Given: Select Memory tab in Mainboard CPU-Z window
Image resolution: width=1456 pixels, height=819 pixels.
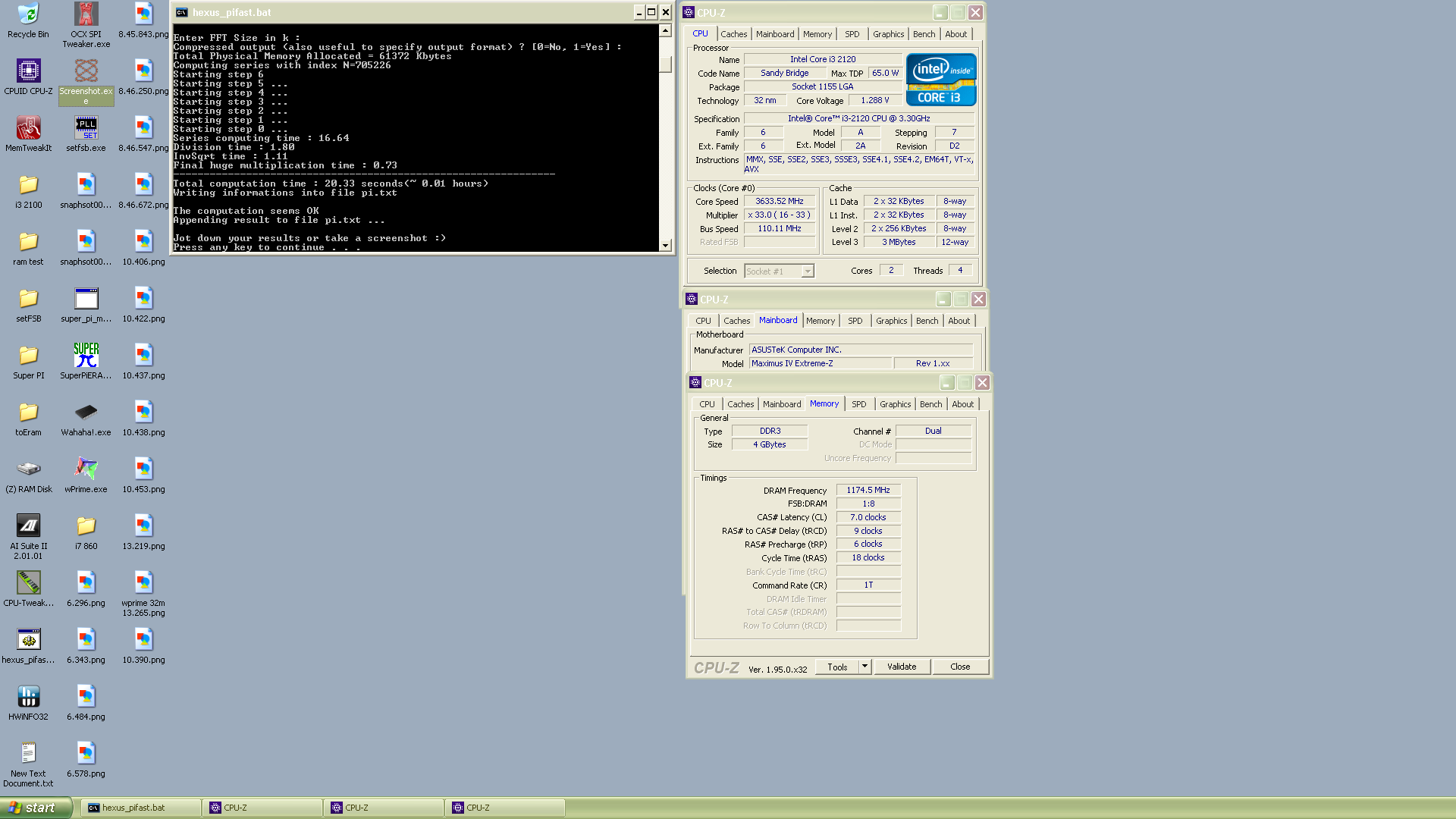Looking at the screenshot, I should pos(821,321).
